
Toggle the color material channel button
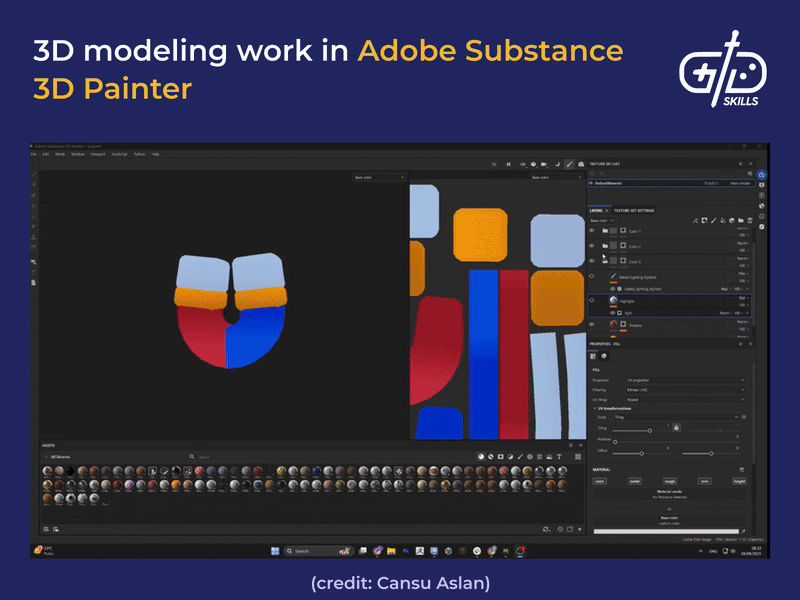pyautogui.click(x=599, y=481)
